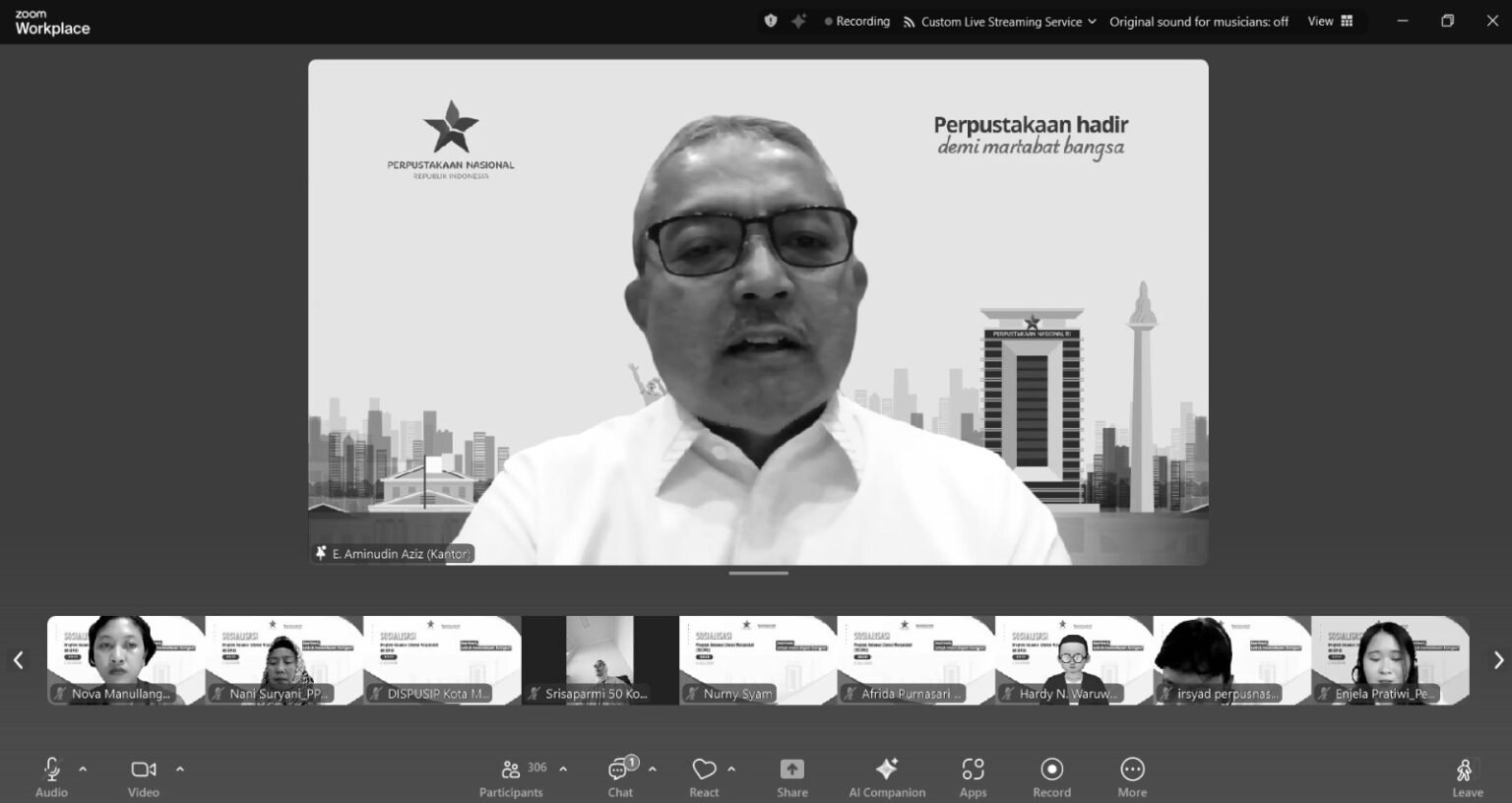Click the encryption shield icon
Screen dimensions: 1512x803
tap(771, 21)
